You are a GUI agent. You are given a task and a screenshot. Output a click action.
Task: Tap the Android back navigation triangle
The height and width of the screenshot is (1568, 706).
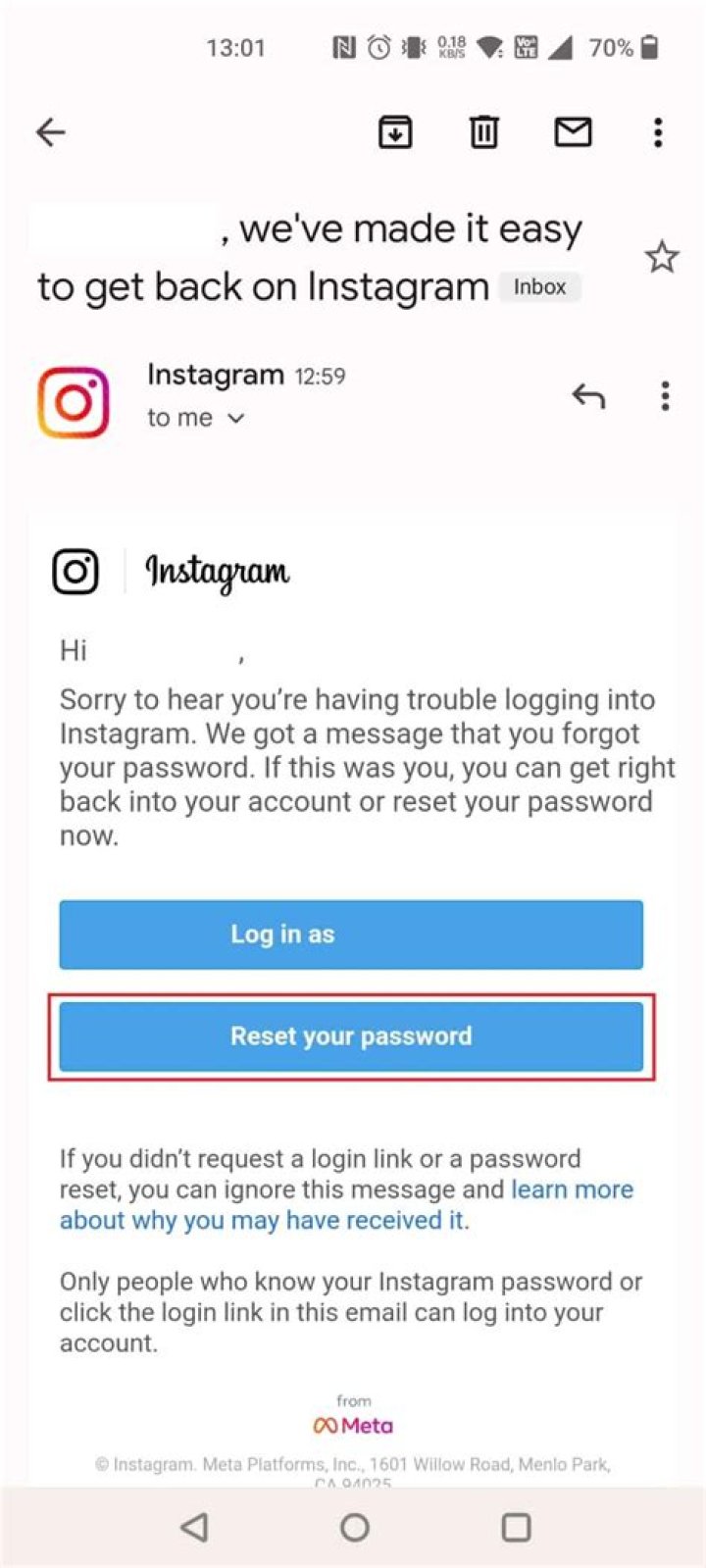(194, 1527)
